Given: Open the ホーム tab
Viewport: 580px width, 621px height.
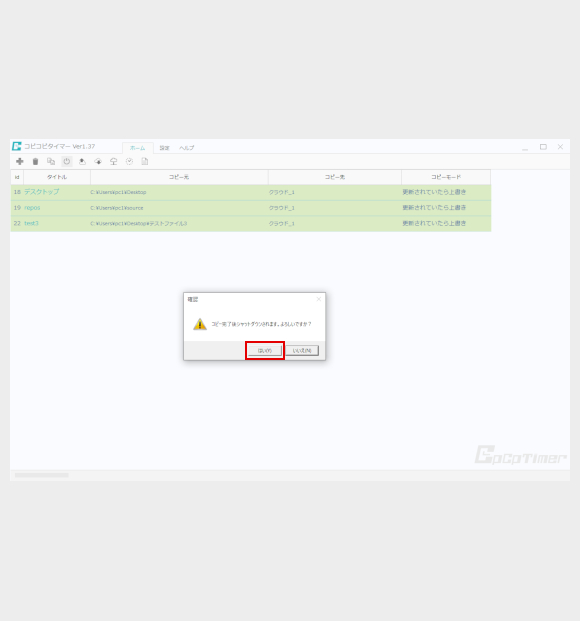Looking at the screenshot, I should point(137,148).
